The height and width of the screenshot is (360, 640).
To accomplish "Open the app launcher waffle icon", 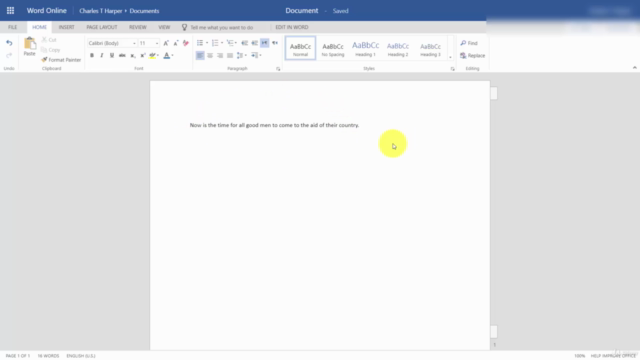I will (10, 11).
